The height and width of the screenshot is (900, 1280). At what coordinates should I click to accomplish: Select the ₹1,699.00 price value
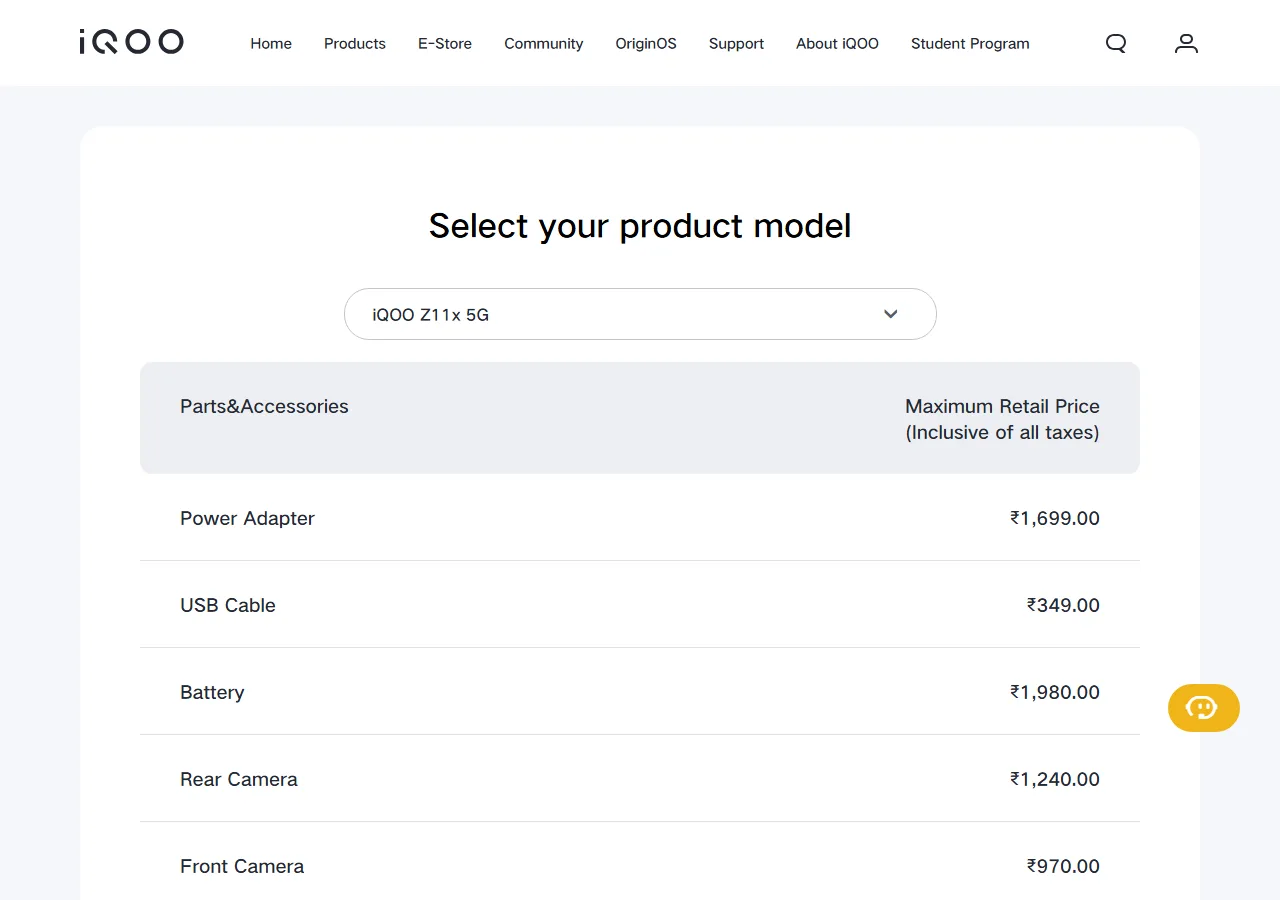(1055, 518)
